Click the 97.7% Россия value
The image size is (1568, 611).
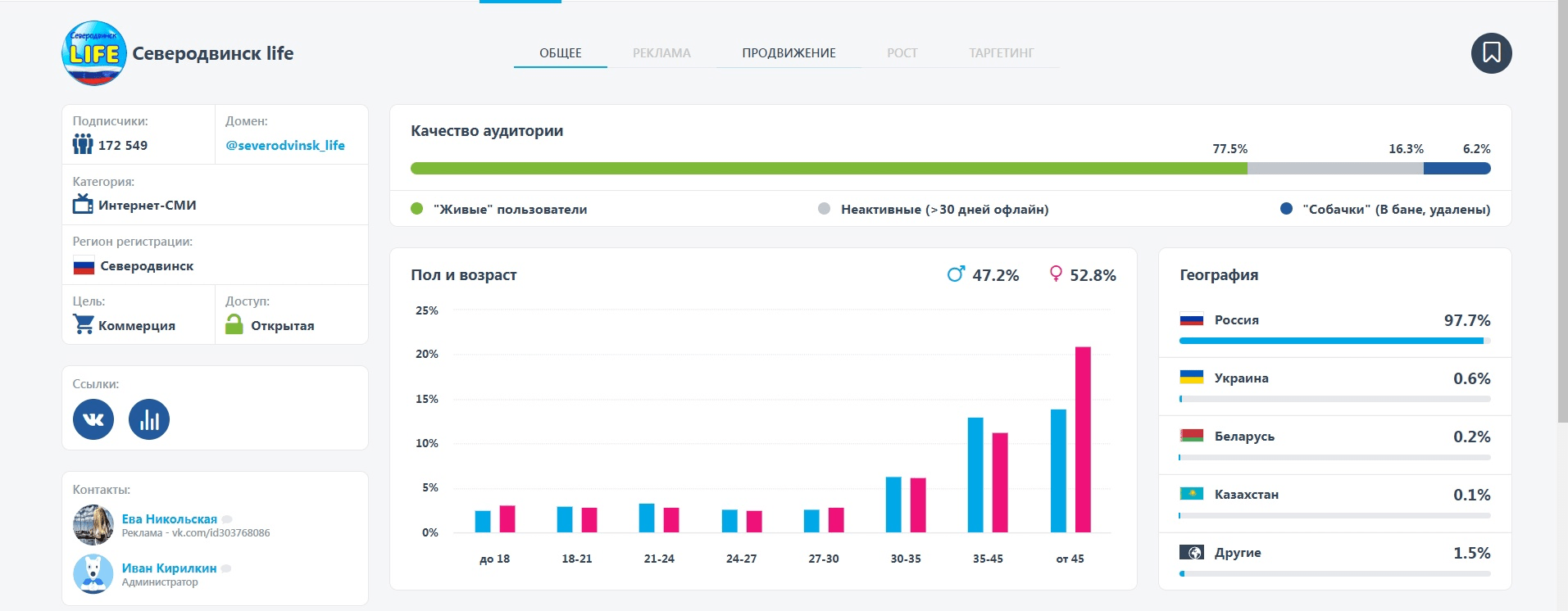coord(1467,320)
